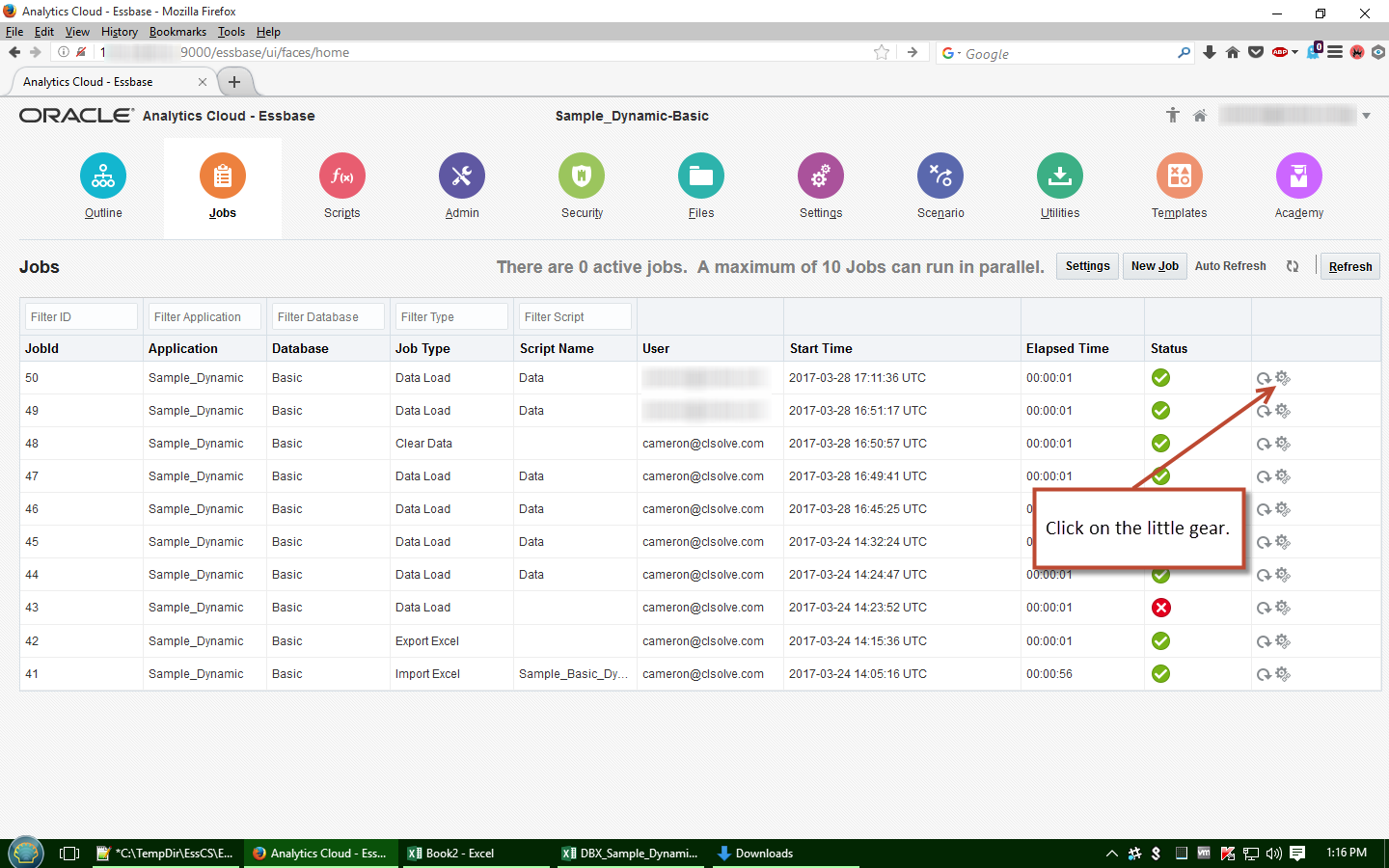Click the Filter Application field
Viewport: 1389px width, 868px height.
pos(204,316)
